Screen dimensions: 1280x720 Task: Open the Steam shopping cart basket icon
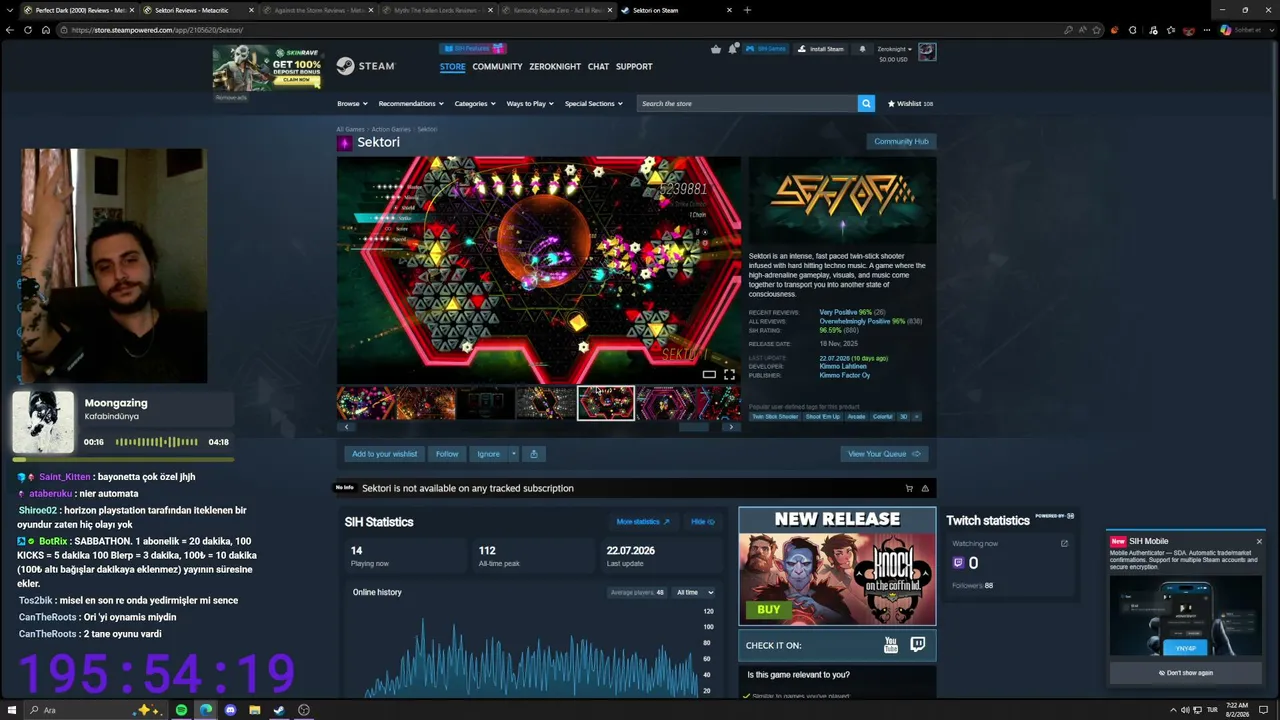click(716, 49)
